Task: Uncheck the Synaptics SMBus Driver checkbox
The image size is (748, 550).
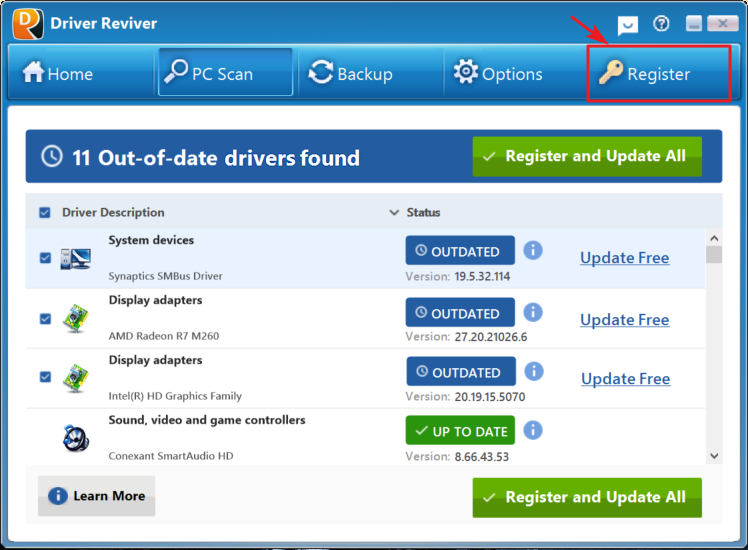Action: pos(45,258)
